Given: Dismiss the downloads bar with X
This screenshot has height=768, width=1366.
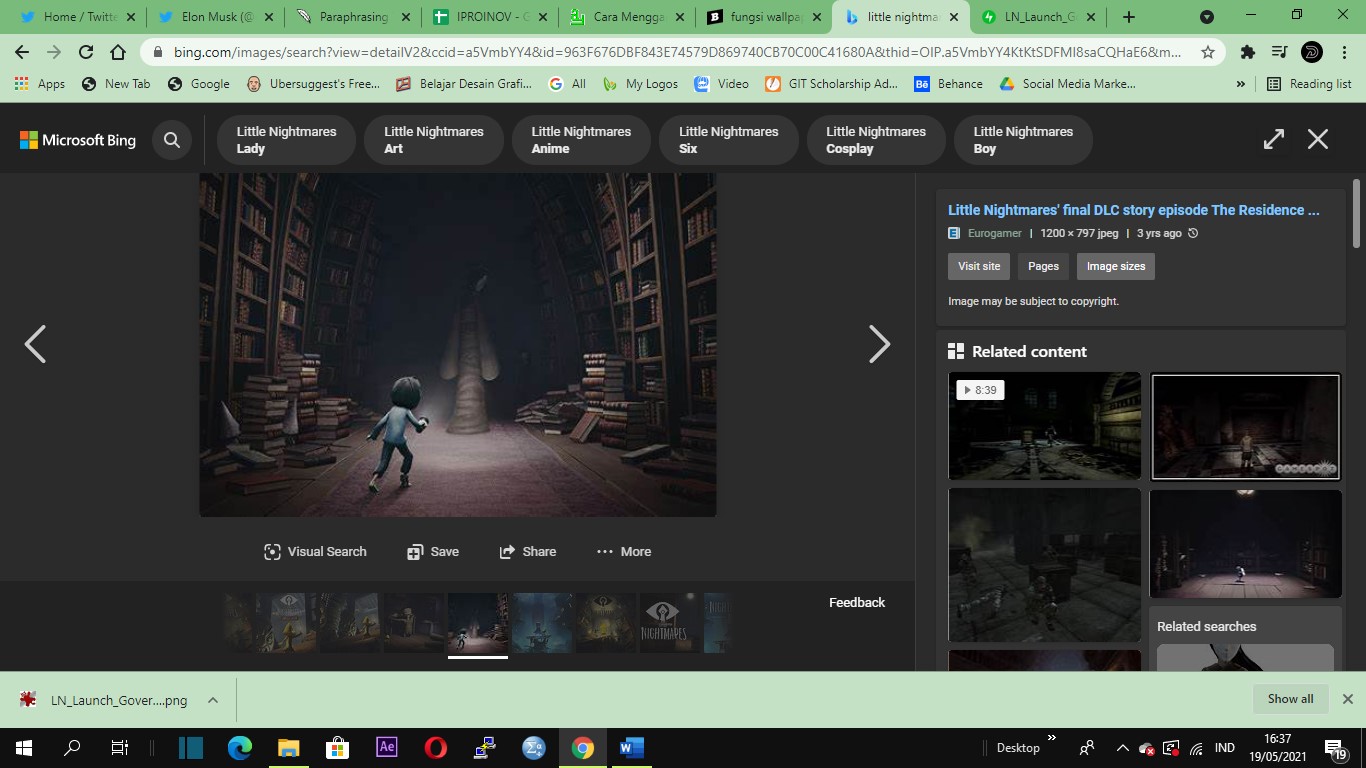Looking at the screenshot, I should [x=1347, y=699].
